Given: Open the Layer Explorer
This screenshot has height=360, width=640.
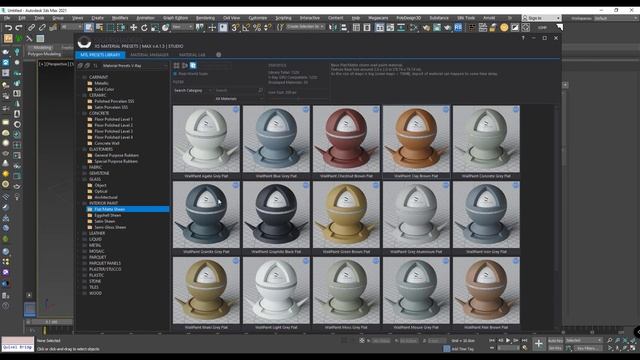Looking at the screenshot, I should 367,28.
